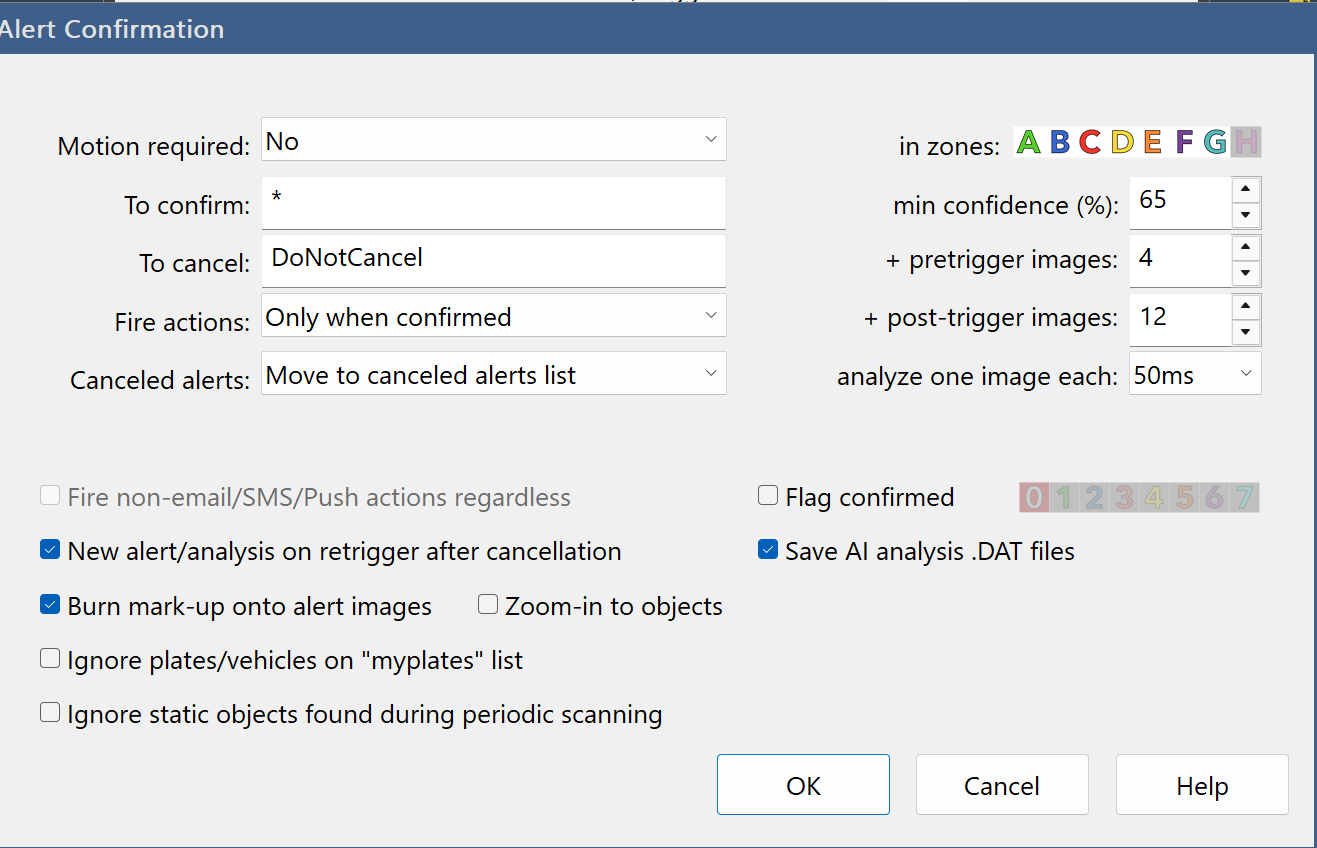Select flag number 3 icon
Viewport: 1317px width, 848px height.
point(1124,497)
